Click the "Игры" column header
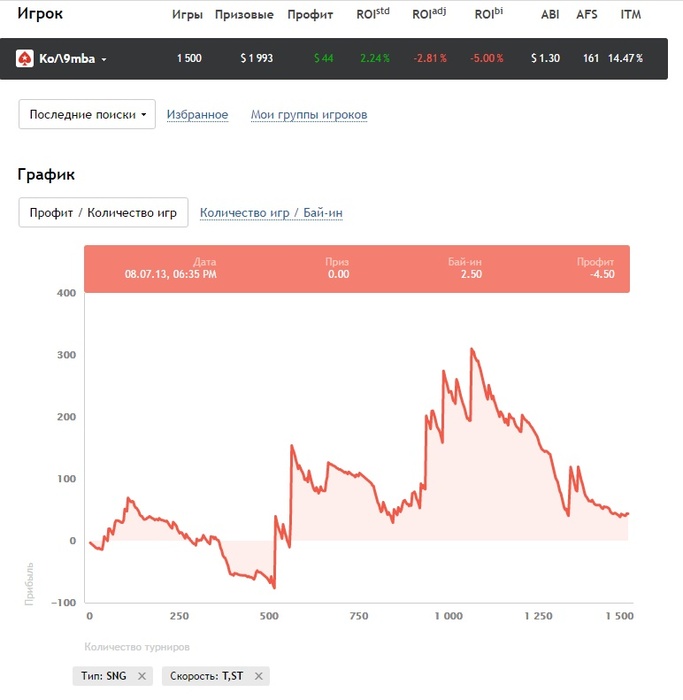The height and width of the screenshot is (700, 683). pos(188,15)
